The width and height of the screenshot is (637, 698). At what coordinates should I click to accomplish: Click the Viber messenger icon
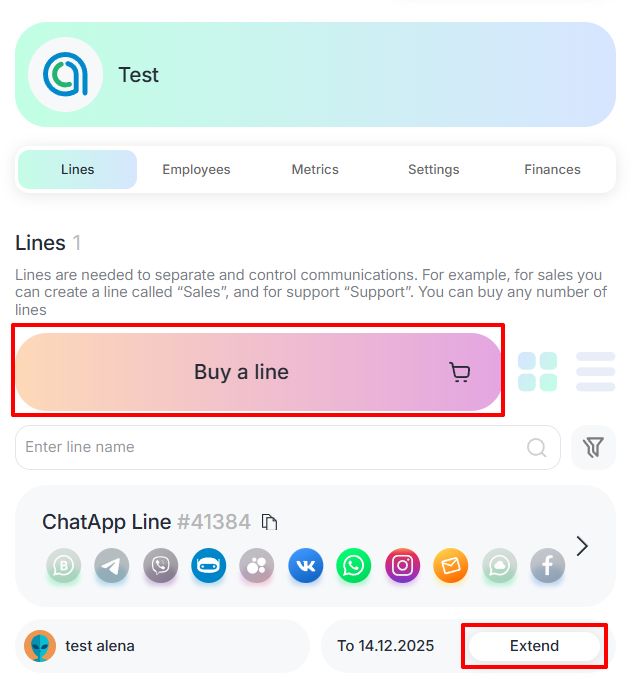(160, 567)
